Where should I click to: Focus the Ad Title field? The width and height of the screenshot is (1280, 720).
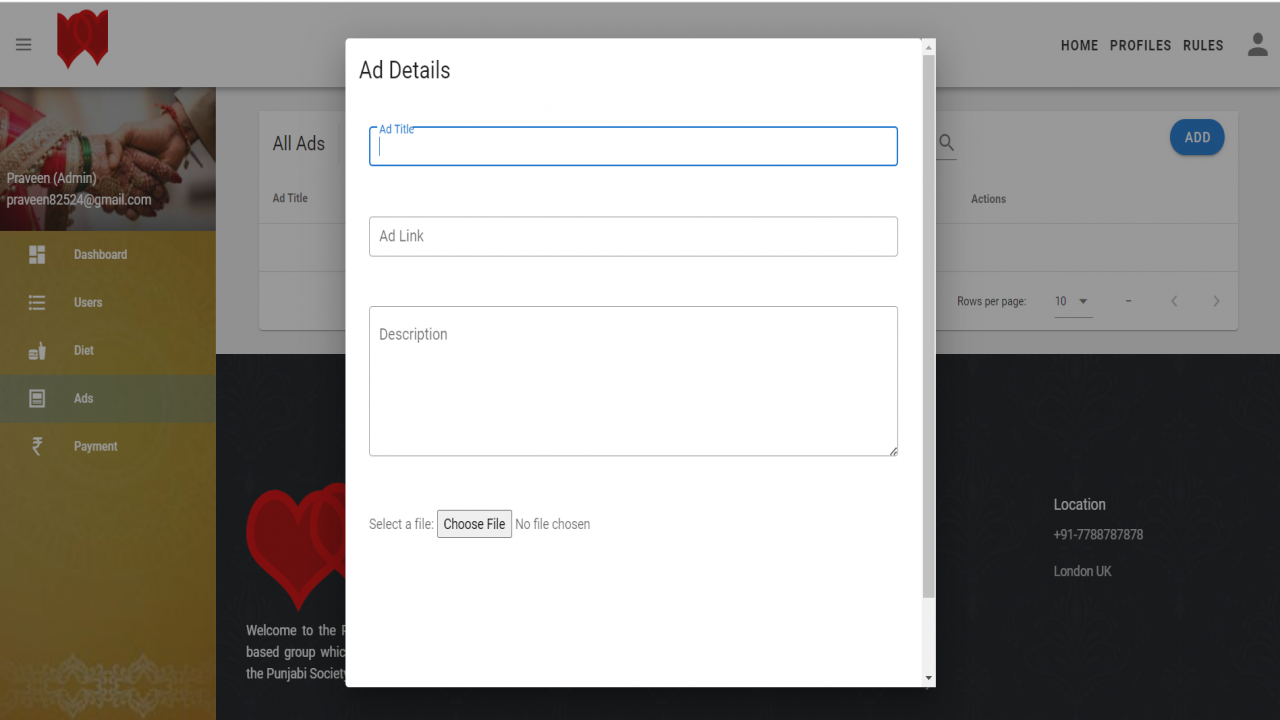coord(633,146)
